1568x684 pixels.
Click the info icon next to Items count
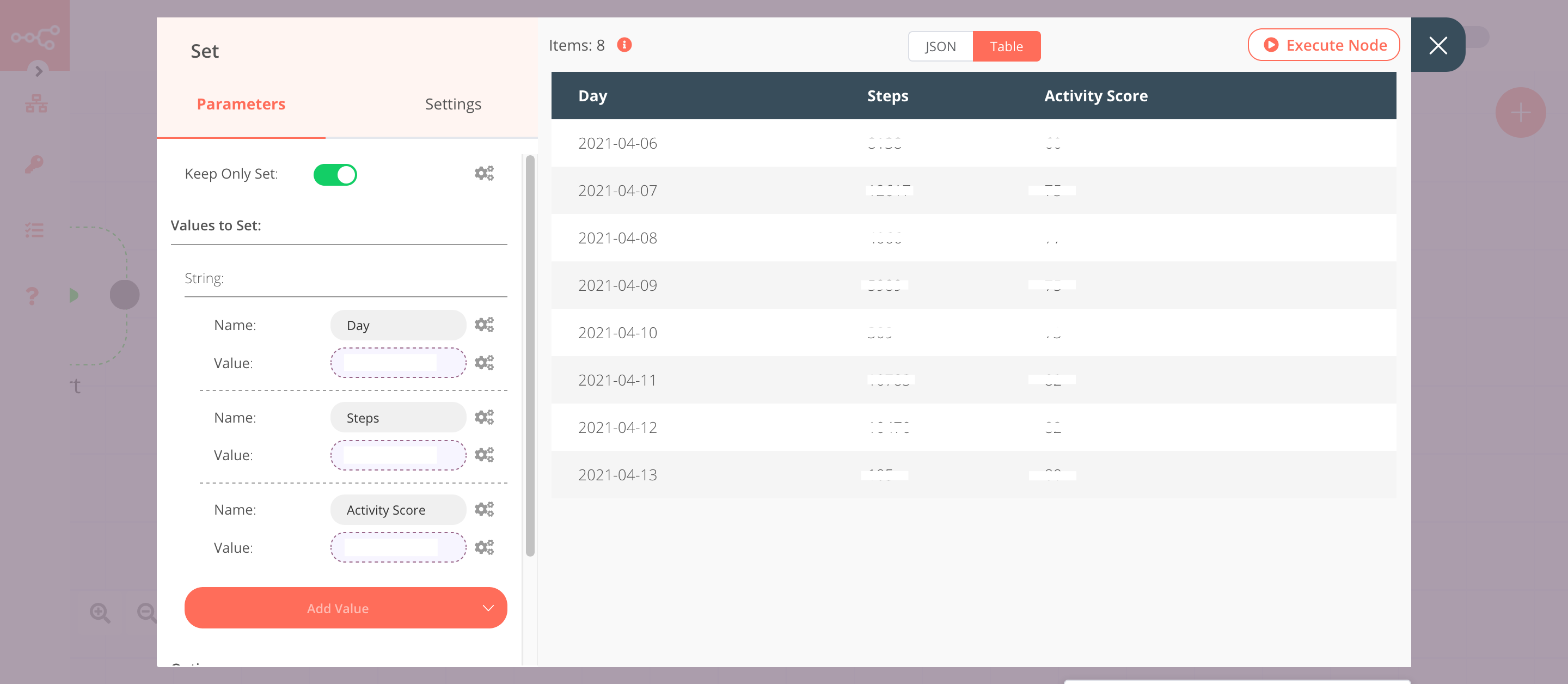[626, 44]
